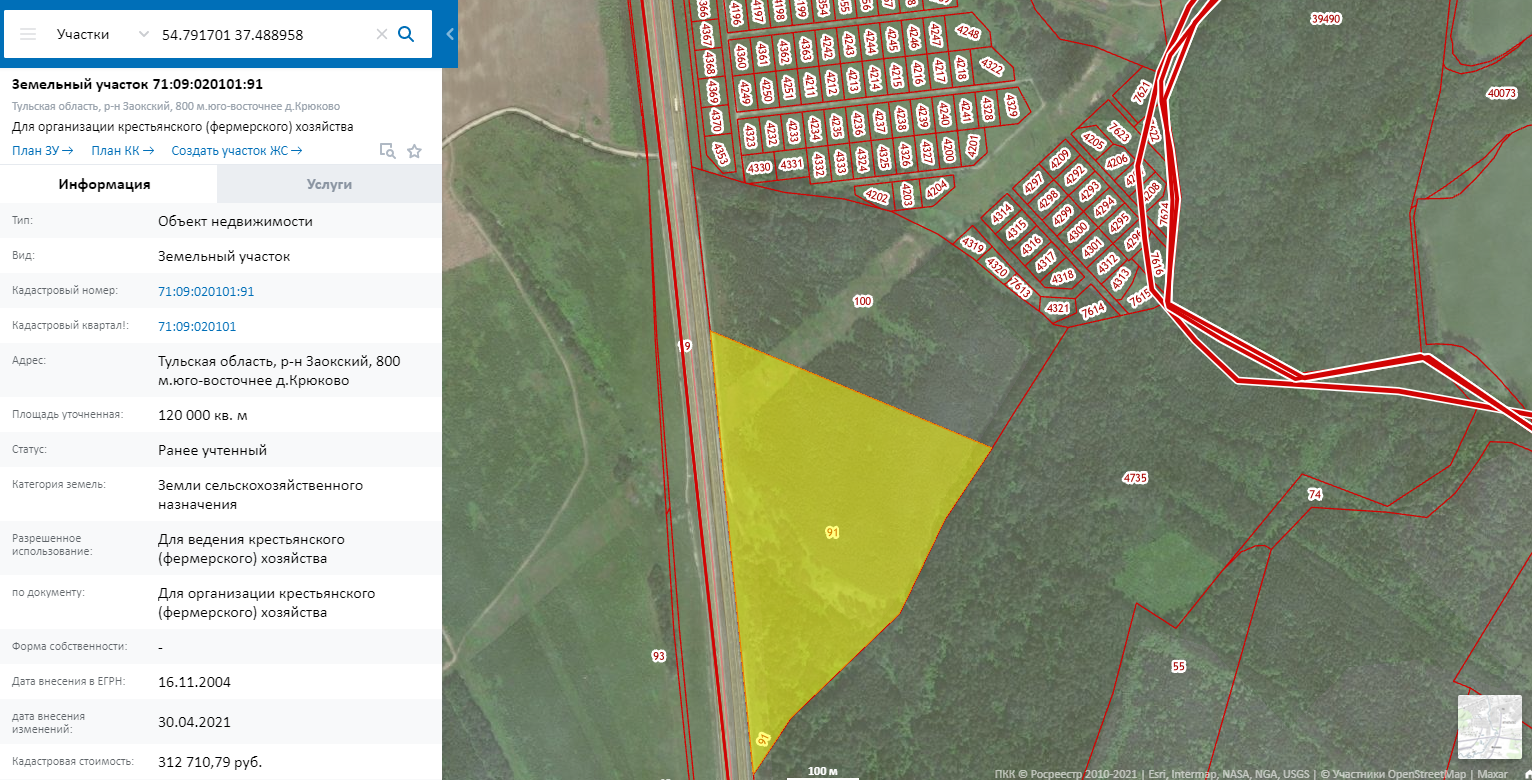Click parcel label 40073 on the map
The image size is (1532, 780).
point(1502,93)
